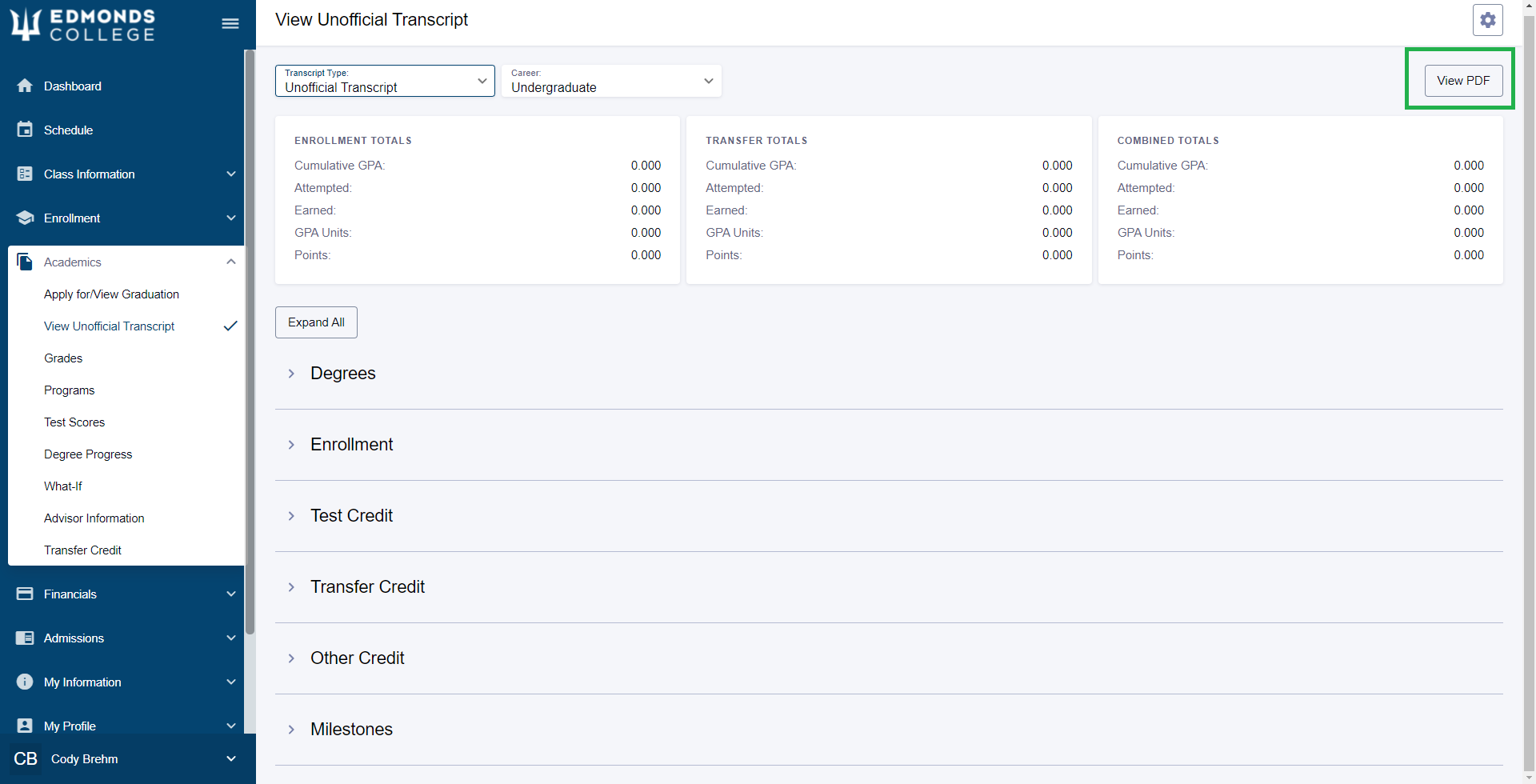Viewport: 1536px width, 784px height.
Task: Click the View PDF button
Action: point(1463,81)
